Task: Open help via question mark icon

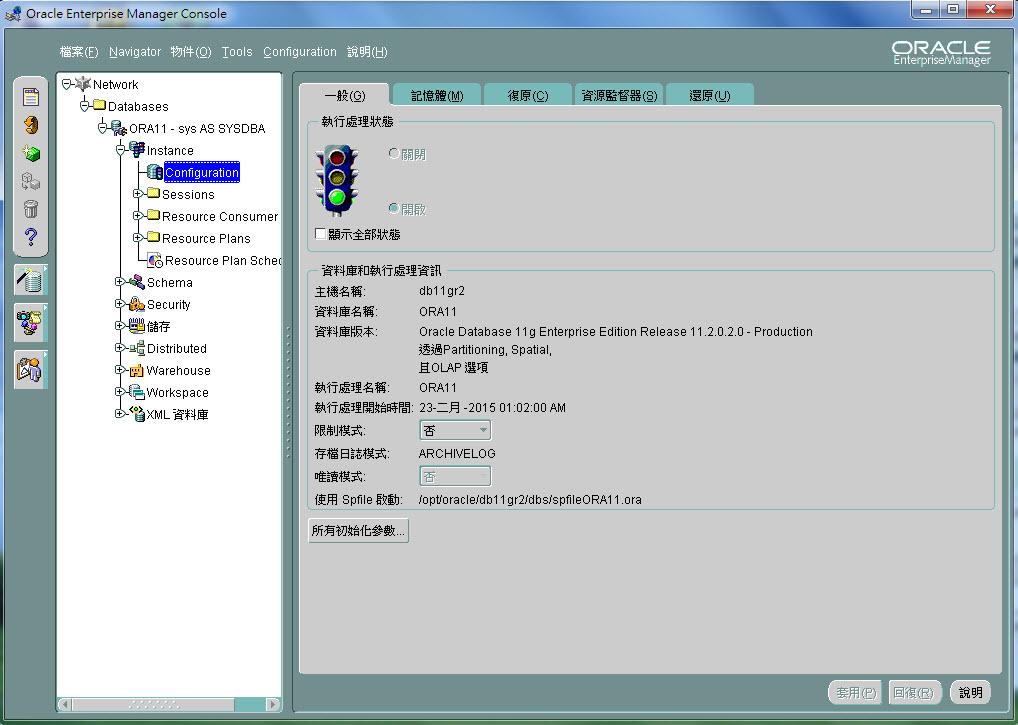Action: click(31, 237)
